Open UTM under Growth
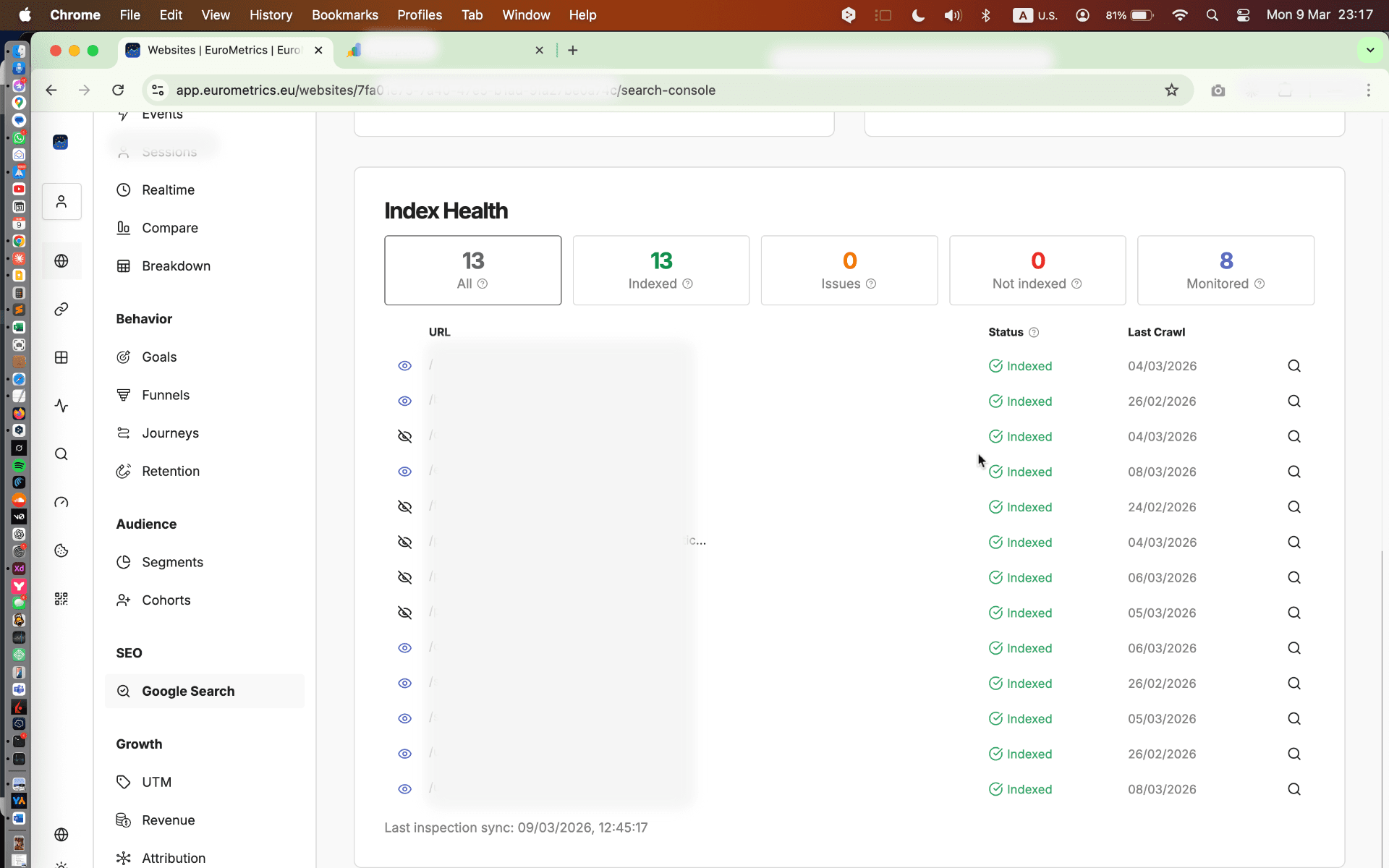Screen dimensions: 1389x868 [205, 782]
